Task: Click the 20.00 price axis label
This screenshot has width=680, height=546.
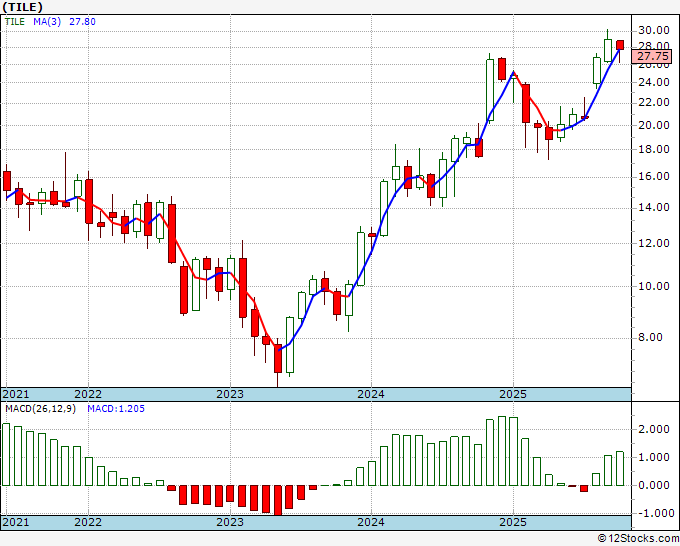Action: point(653,125)
